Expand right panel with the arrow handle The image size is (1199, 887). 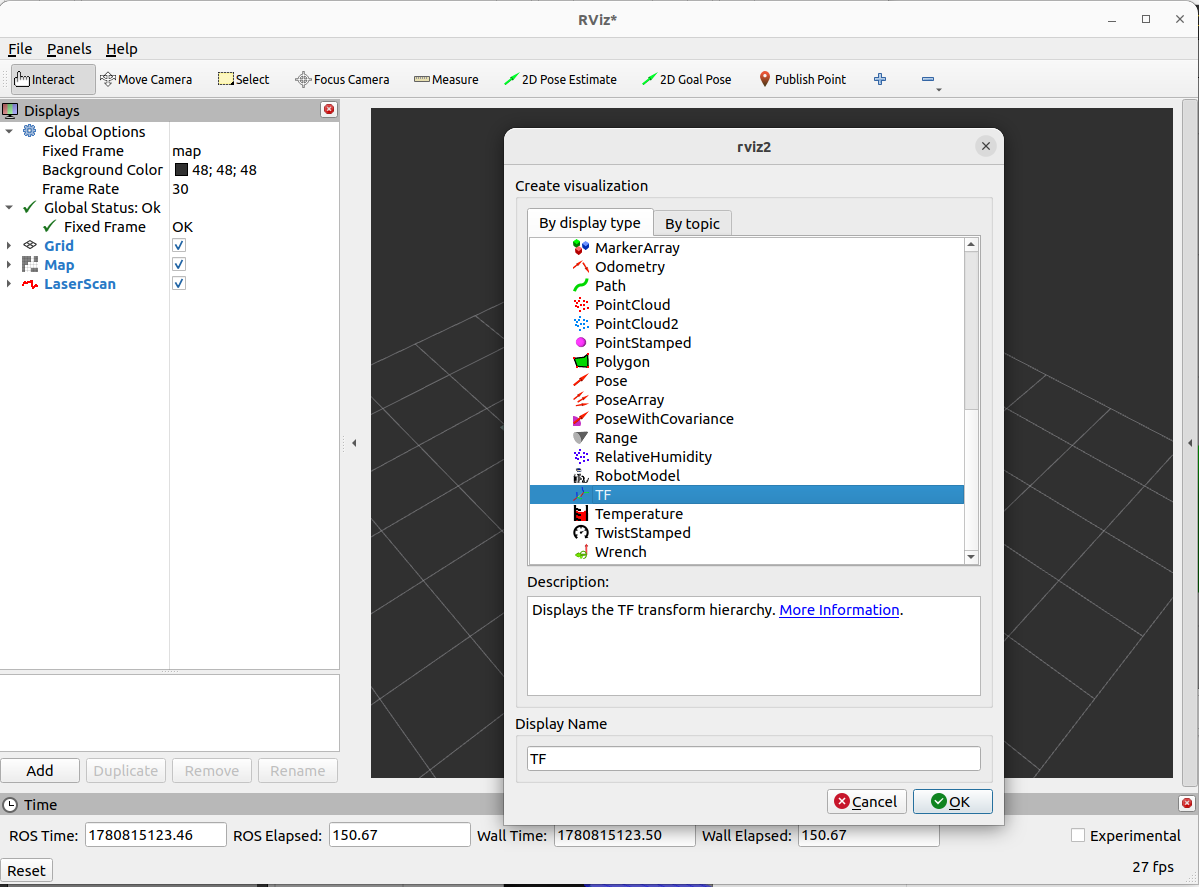click(1190, 443)
